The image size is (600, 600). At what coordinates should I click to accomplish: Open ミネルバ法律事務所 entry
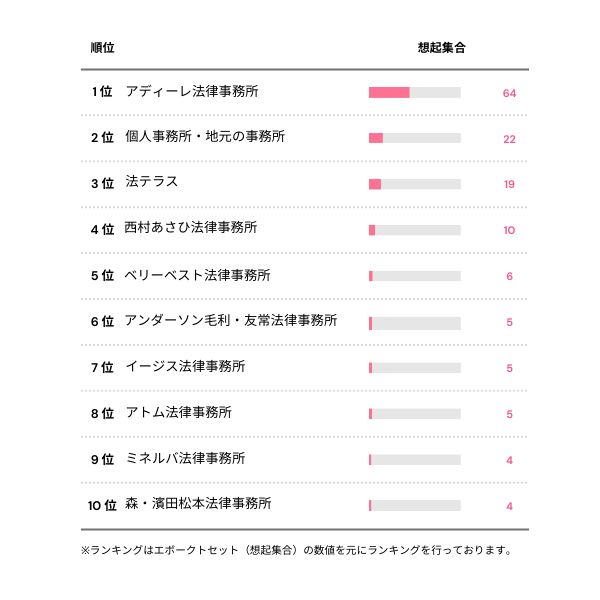(x=185, y=459)
